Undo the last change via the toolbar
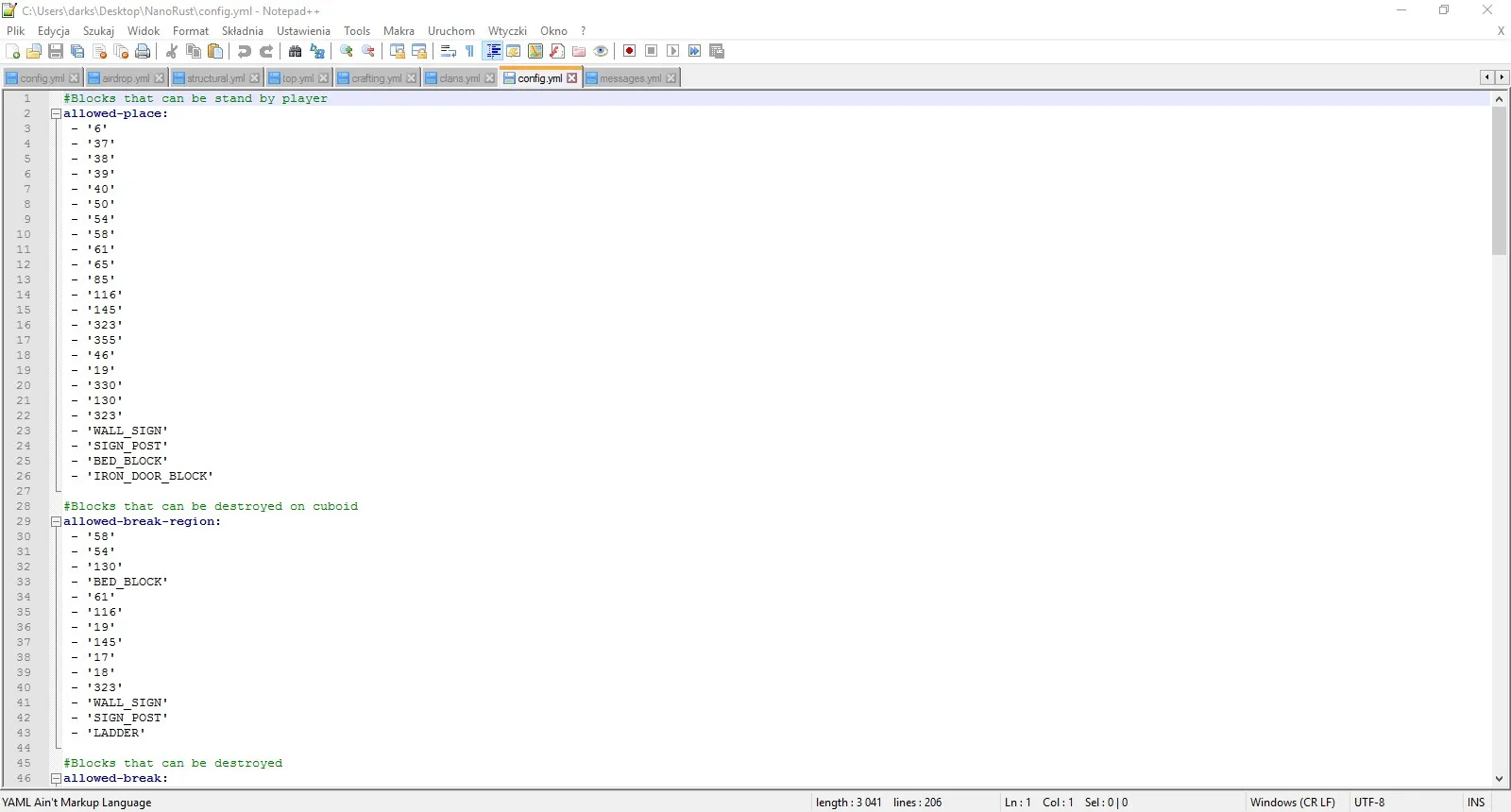 [245, 51]
